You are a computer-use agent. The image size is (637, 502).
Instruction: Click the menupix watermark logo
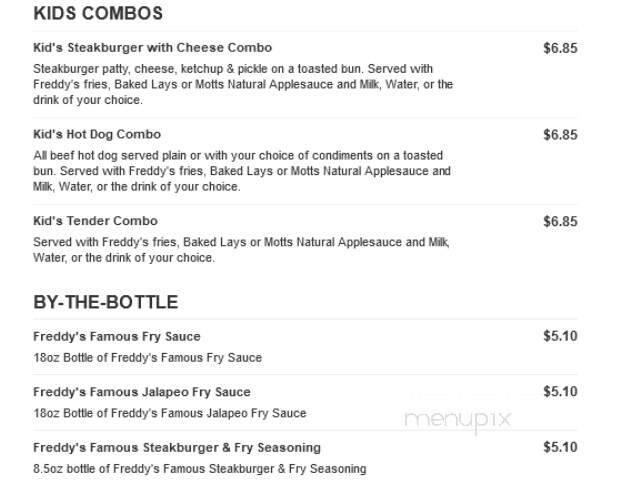[x=458, y=420]
